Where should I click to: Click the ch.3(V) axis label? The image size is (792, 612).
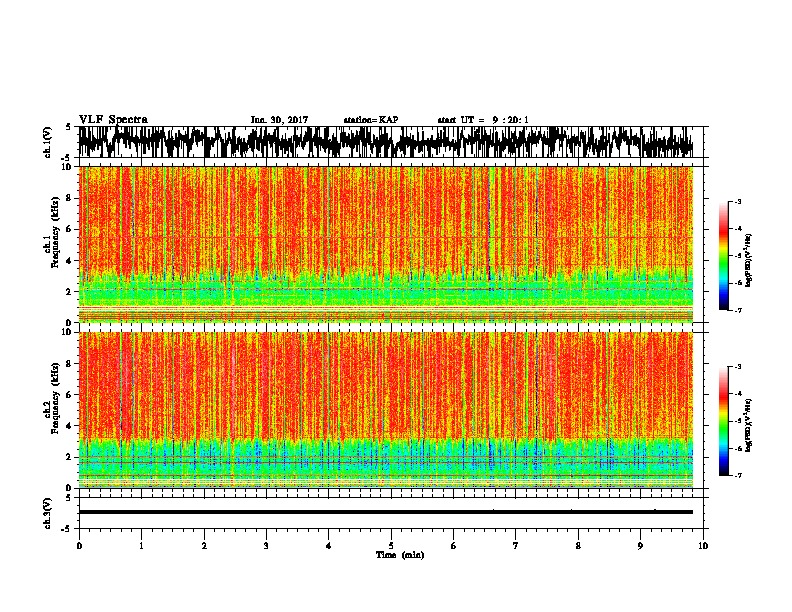tap(48, 513)
